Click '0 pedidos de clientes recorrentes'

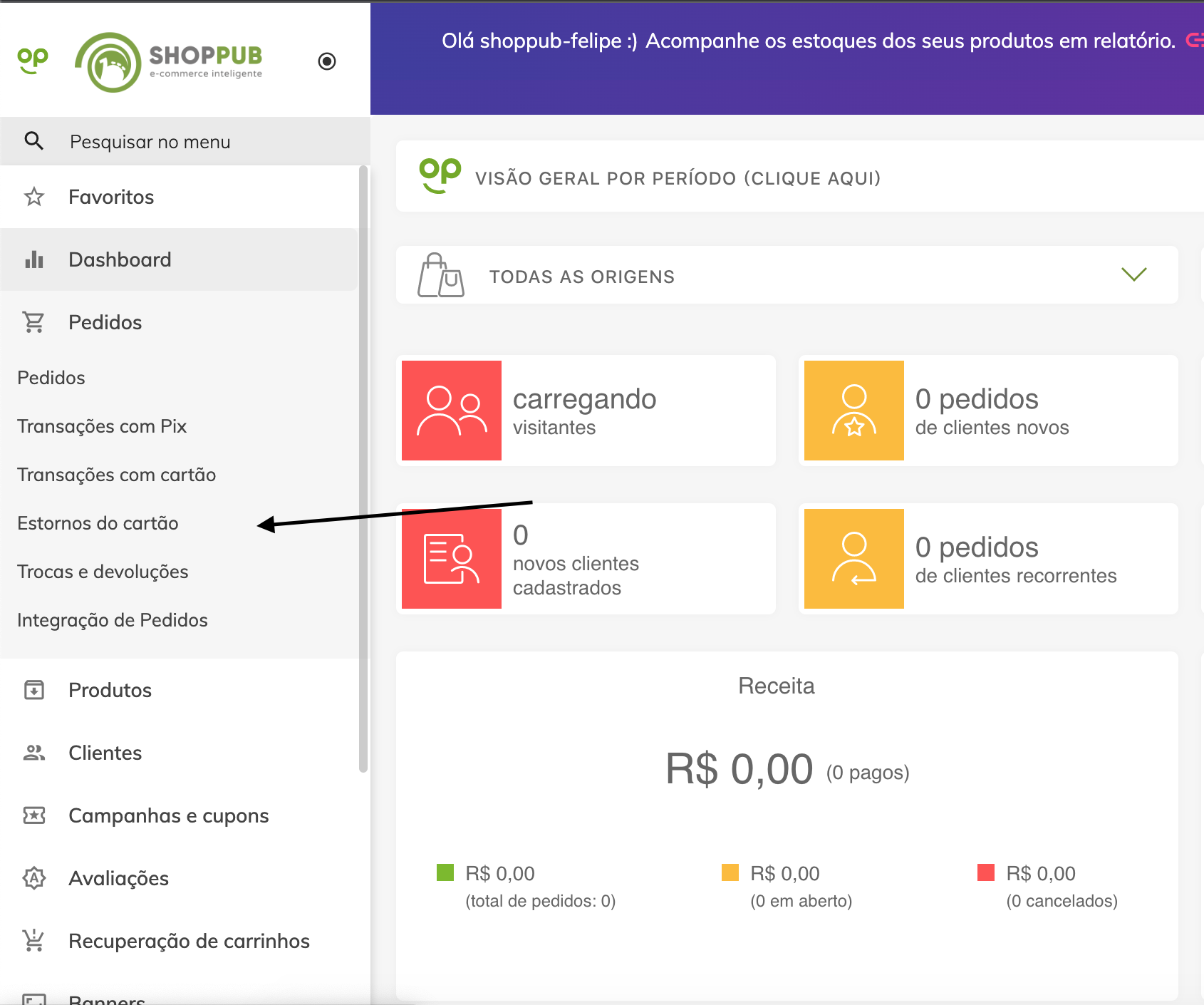(1016, 560)
